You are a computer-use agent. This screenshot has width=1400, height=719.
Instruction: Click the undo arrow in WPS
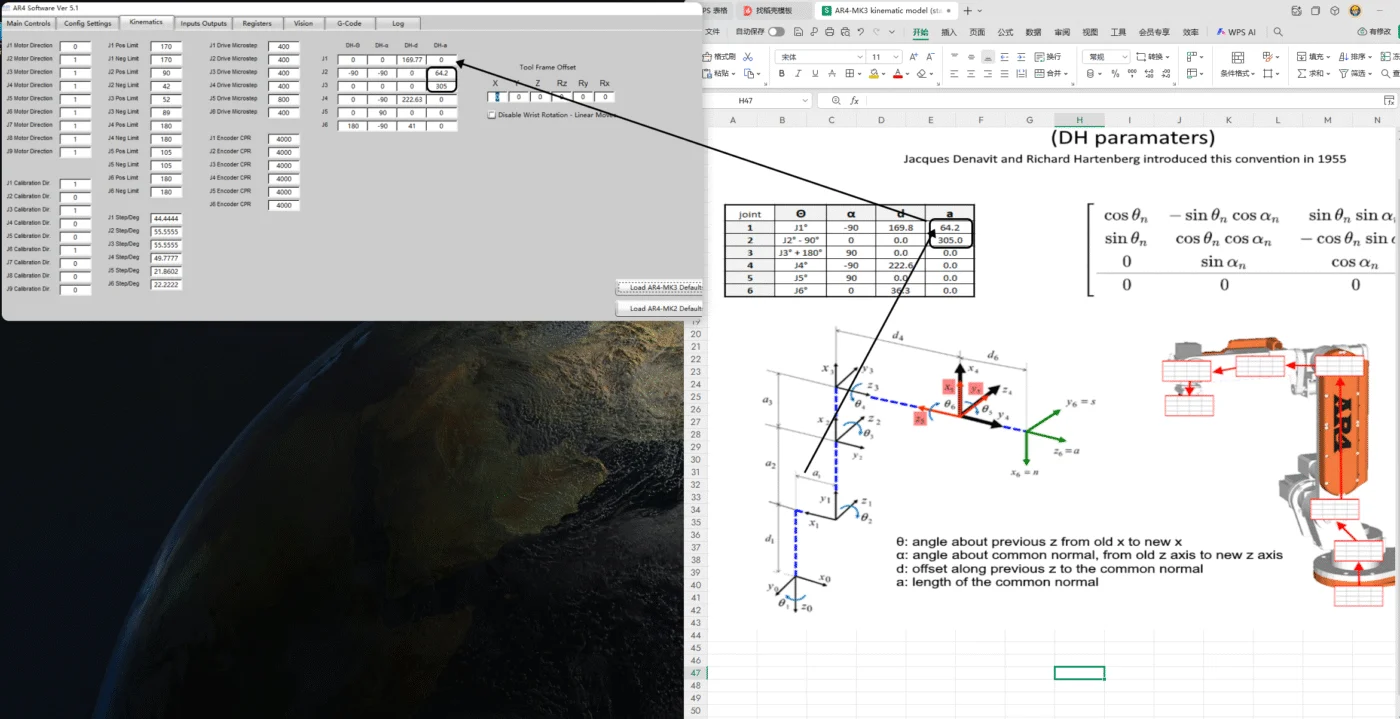point(860,32)
